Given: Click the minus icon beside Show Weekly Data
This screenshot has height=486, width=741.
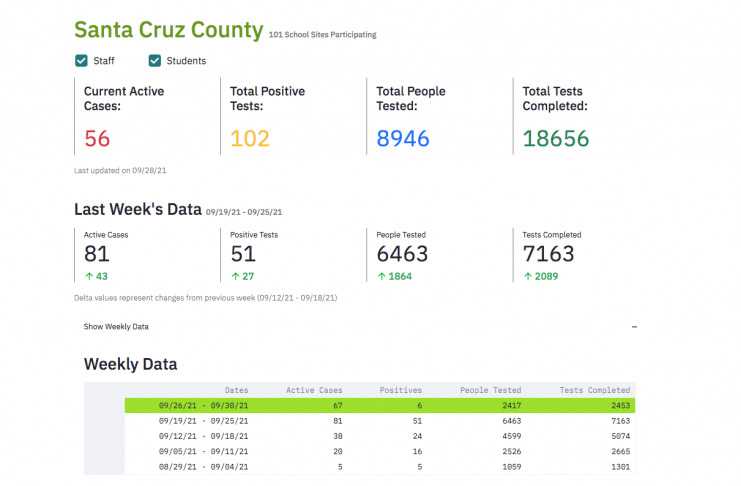Looking at the screenshot, I should (634, 327).
